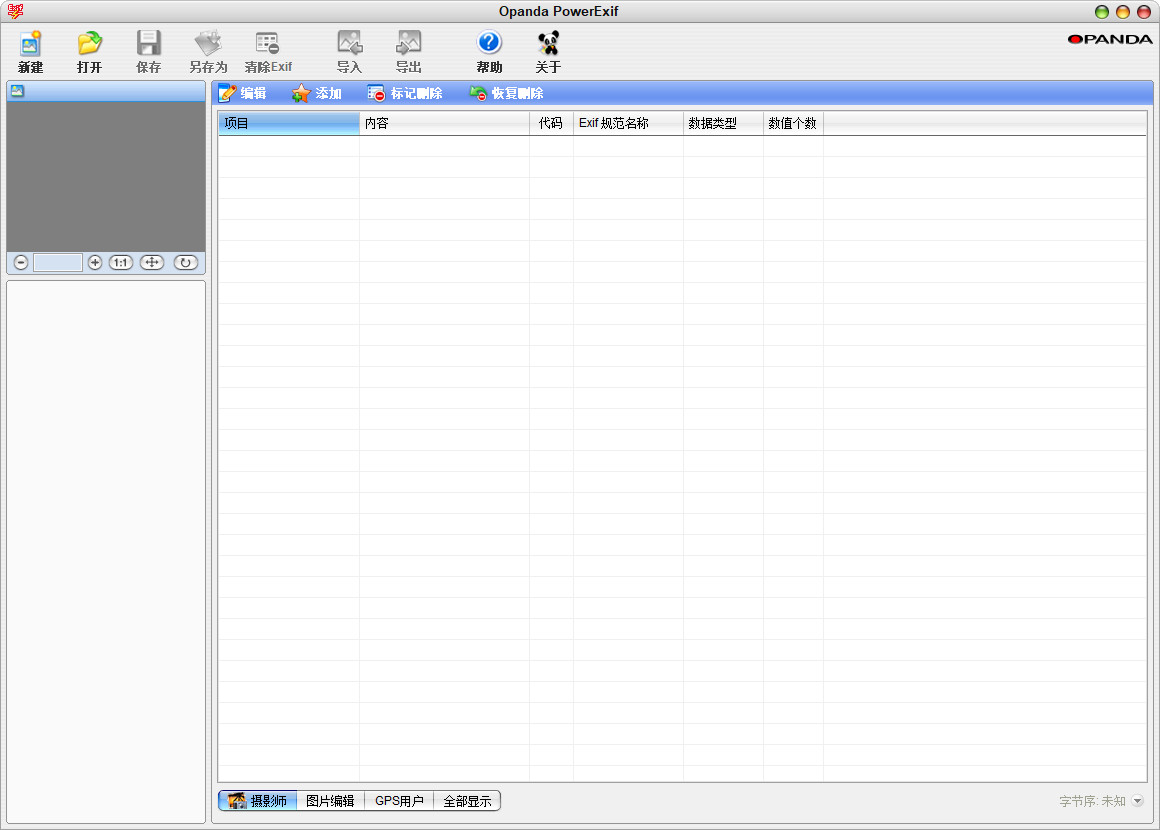This screenshot has width=1160, height=830.
Task: Click the 标记删除 mark-delete button
Action: click(405, 93)
